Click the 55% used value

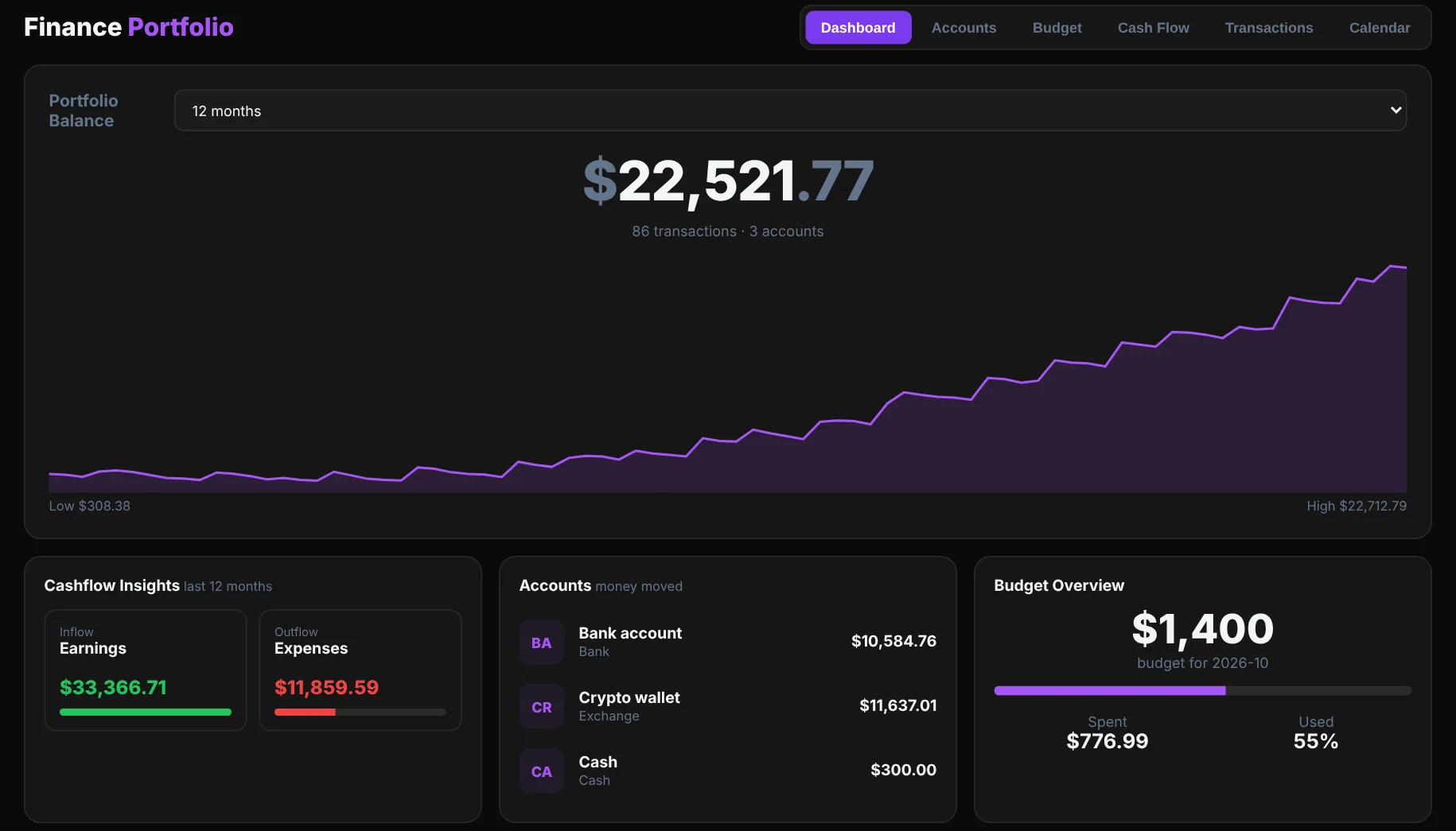click(1316, 741)
